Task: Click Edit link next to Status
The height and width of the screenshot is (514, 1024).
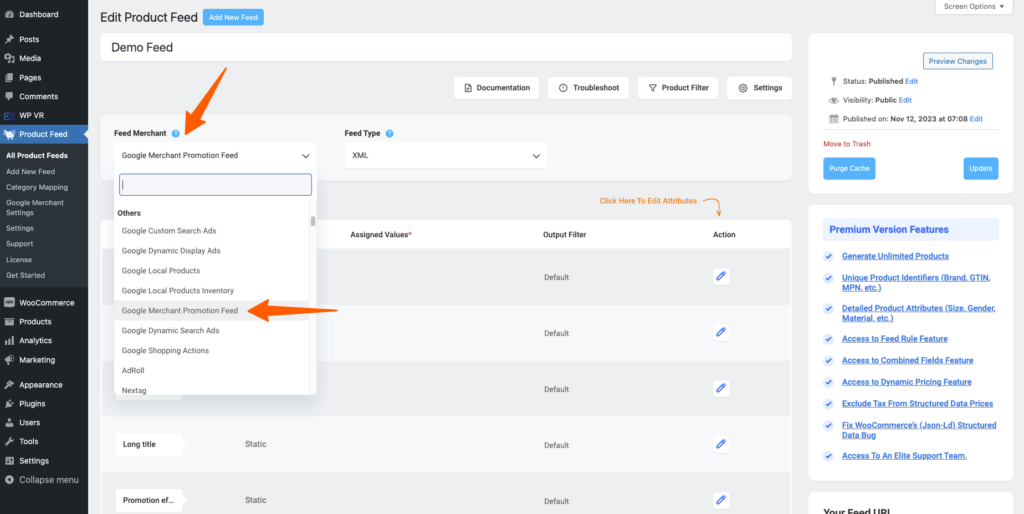Action: pos(912,82)
